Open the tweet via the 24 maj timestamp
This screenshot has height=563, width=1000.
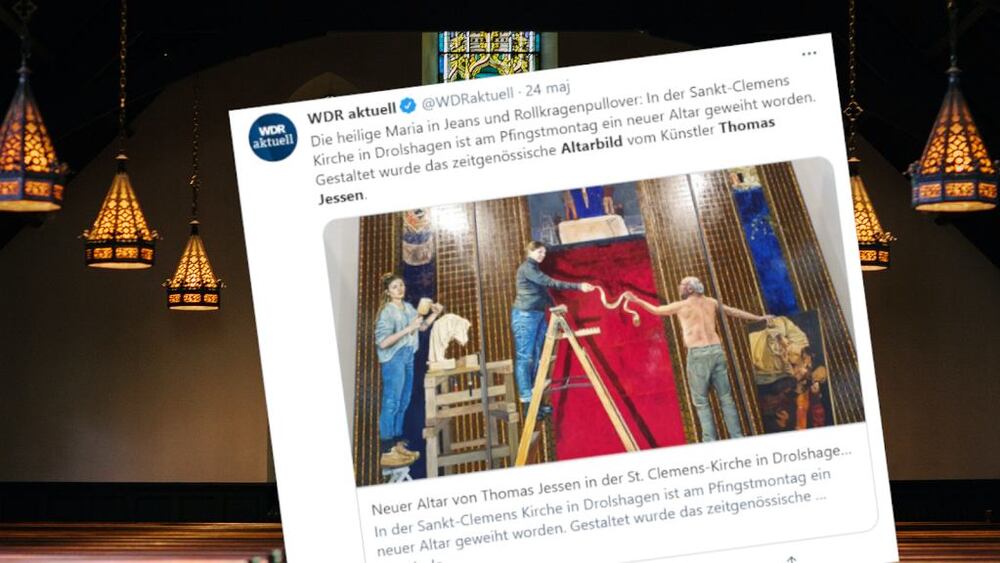[x=548, y=89]
